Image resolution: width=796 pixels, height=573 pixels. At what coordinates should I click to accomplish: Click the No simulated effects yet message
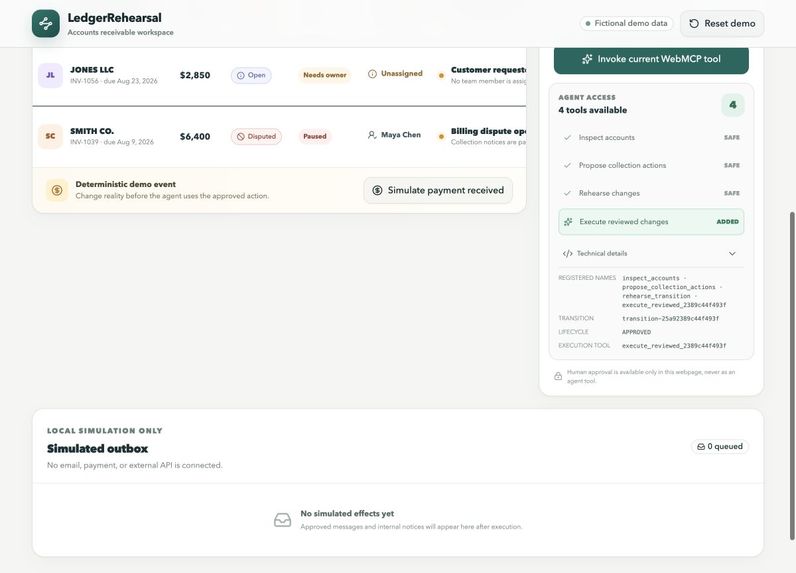(347, 514)
